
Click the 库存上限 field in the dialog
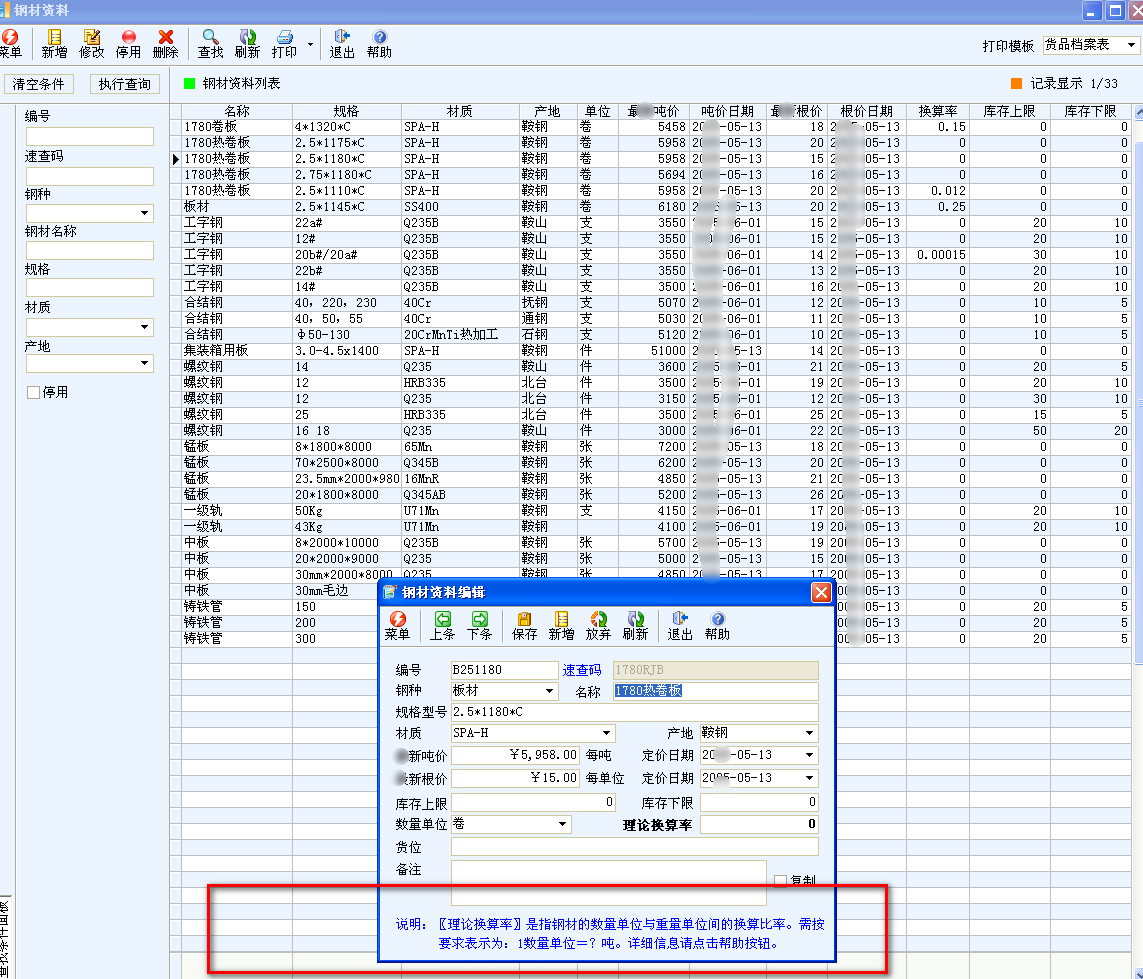pyautogui.click(x=534, y=803)
